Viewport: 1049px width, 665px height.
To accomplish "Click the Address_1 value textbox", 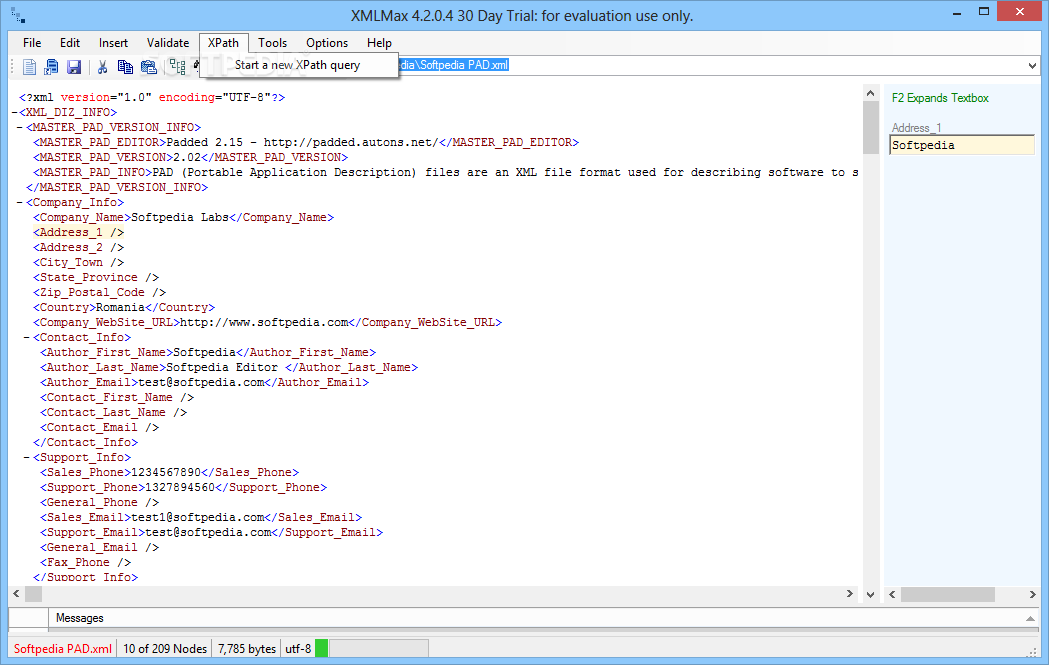I will point(962,145).
